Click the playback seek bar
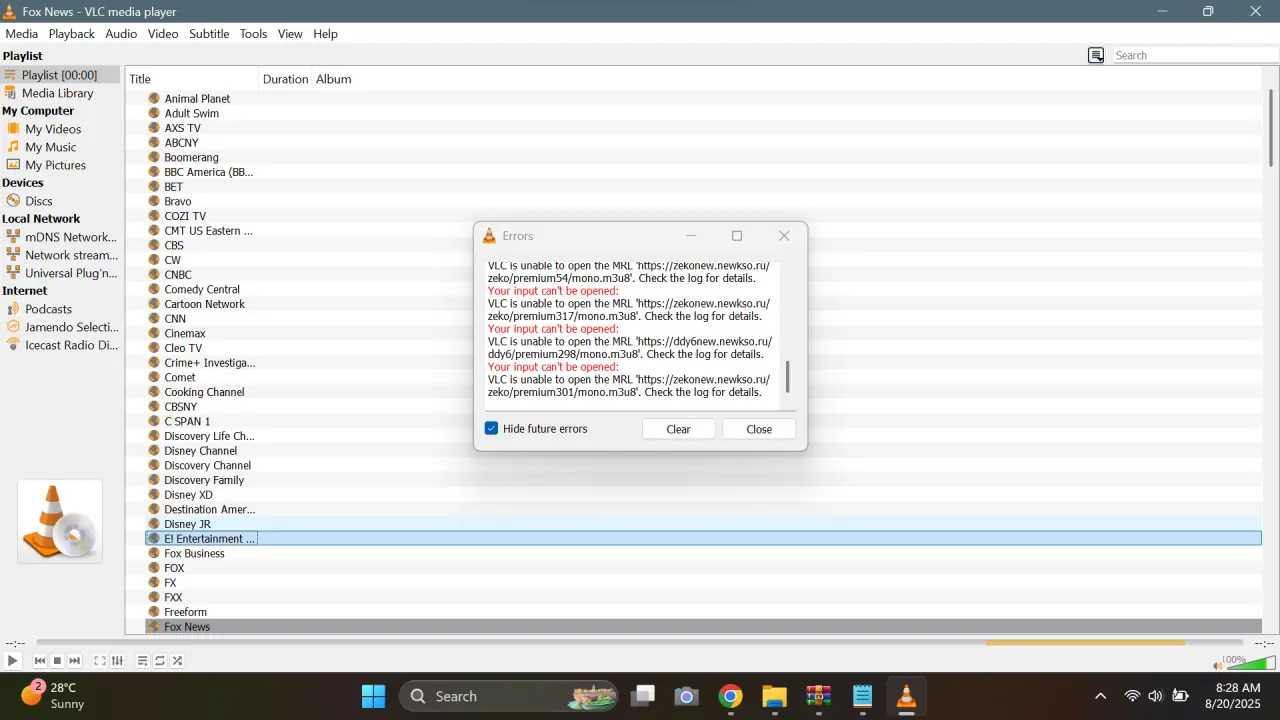Screen dimensions: 1280x720 [x=640, y=643]
